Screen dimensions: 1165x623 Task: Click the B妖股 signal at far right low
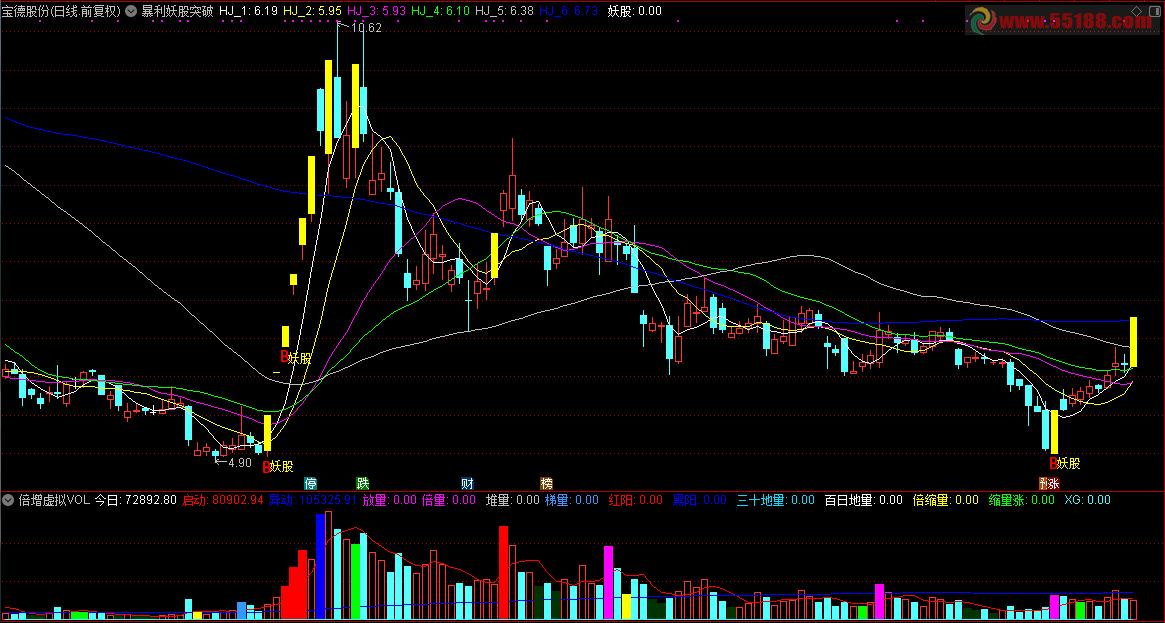(1065, 463)
